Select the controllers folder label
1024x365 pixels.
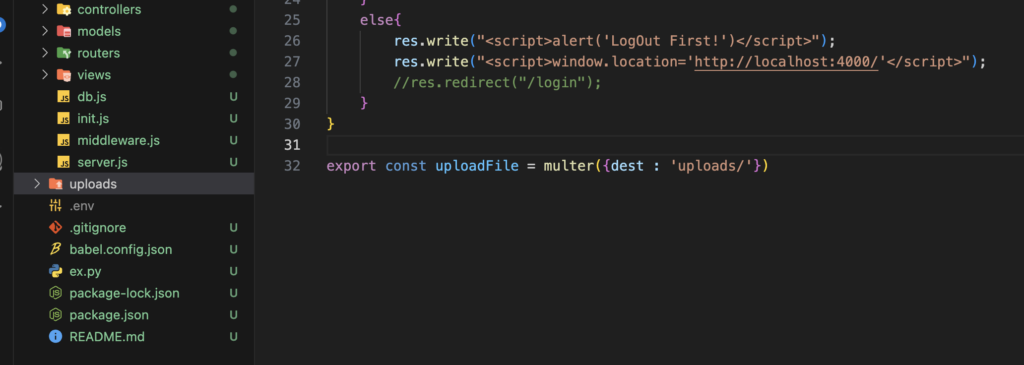click(x=109, y=10)
